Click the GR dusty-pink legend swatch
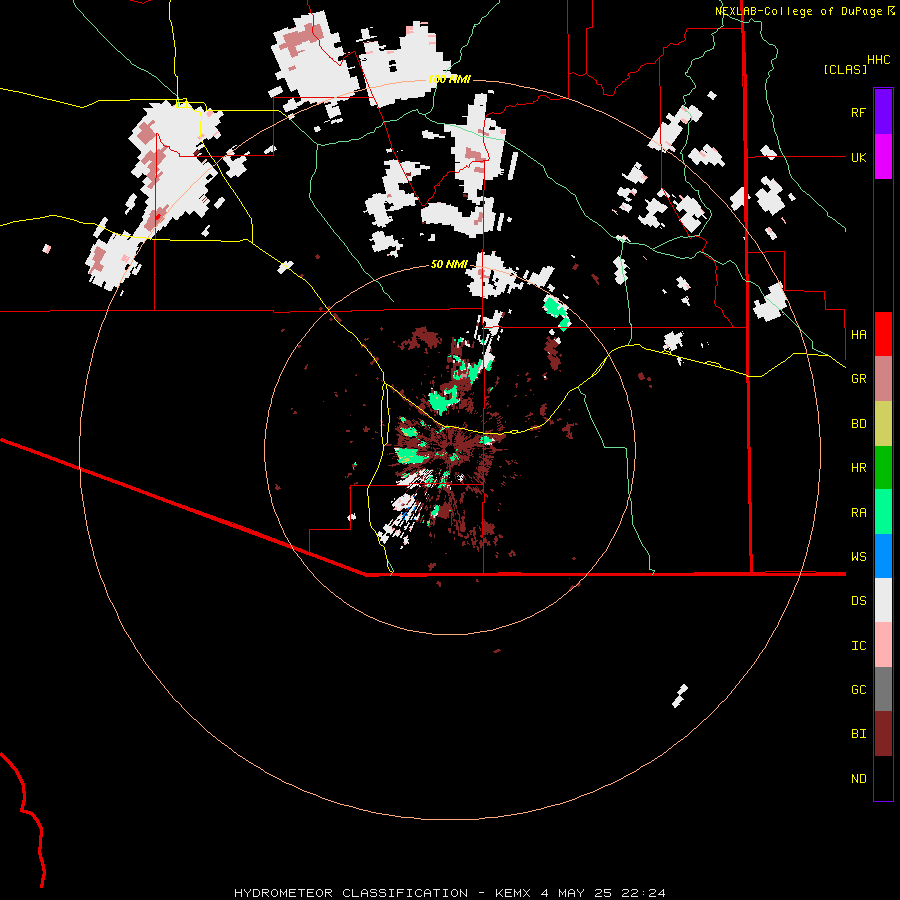This screenshot has height=900, width=900. (x=883, y=379)
